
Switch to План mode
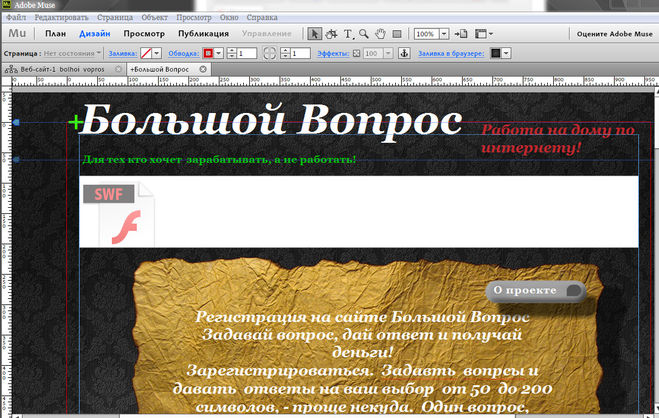point(55,34)
